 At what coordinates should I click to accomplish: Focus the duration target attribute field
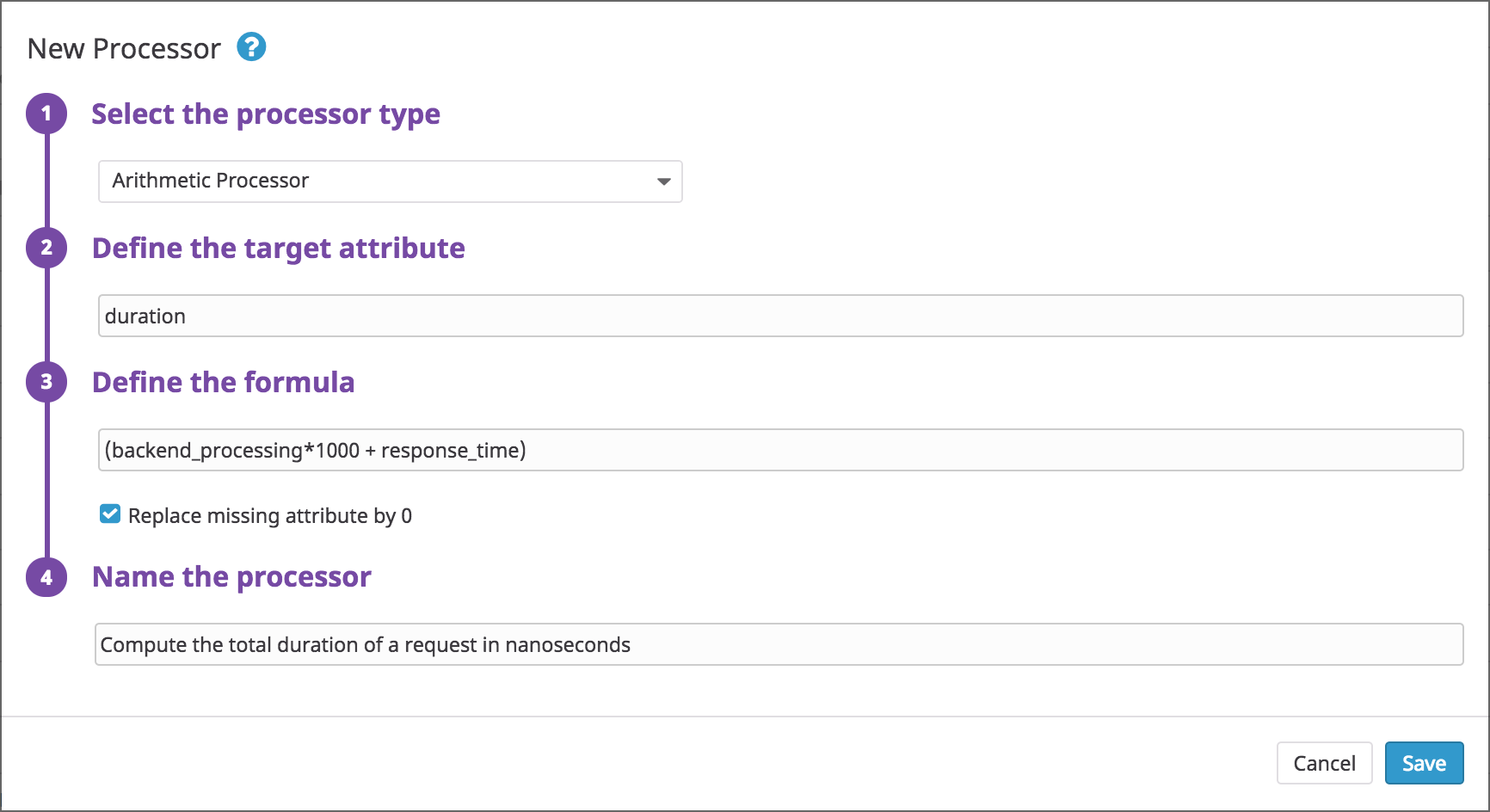coord(779,316)
